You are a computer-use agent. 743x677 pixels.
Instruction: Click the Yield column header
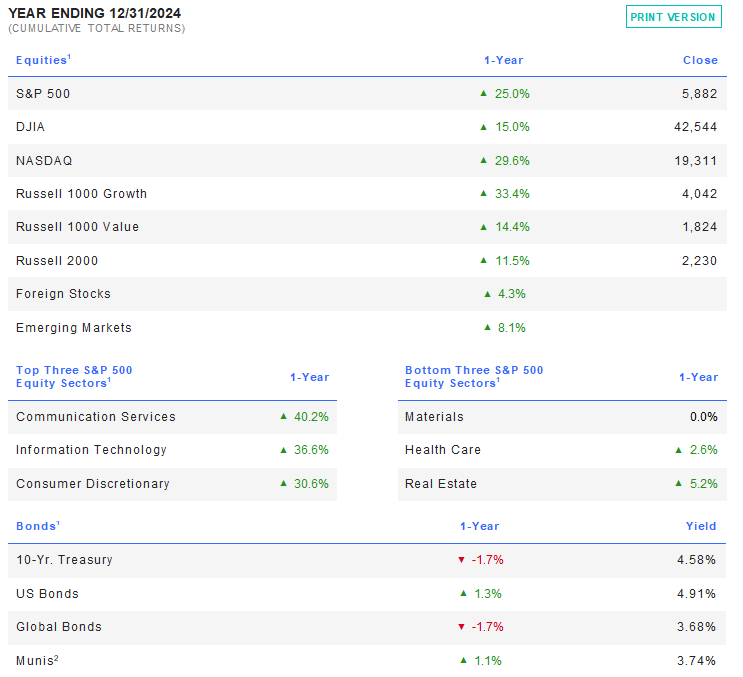click(x=701, y=526)
